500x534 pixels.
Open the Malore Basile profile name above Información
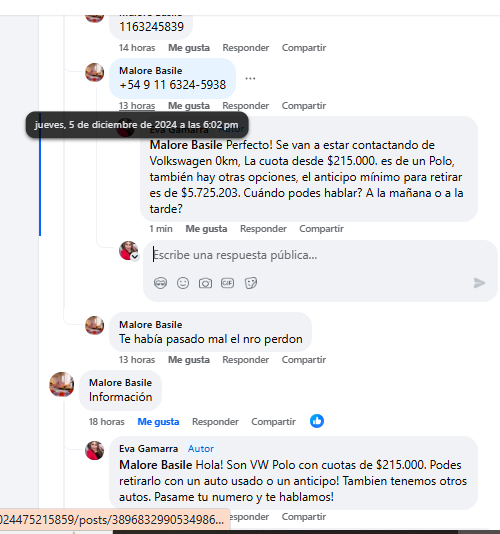120,382
